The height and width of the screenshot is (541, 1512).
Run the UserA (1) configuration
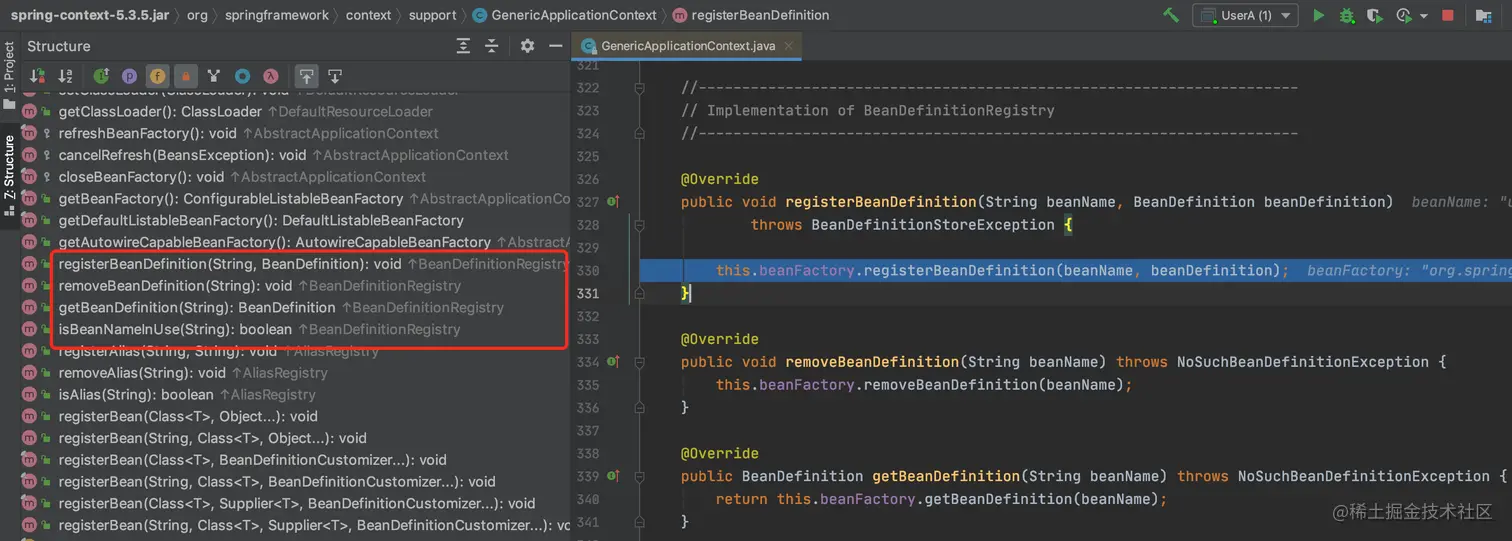pos(1318,15)
